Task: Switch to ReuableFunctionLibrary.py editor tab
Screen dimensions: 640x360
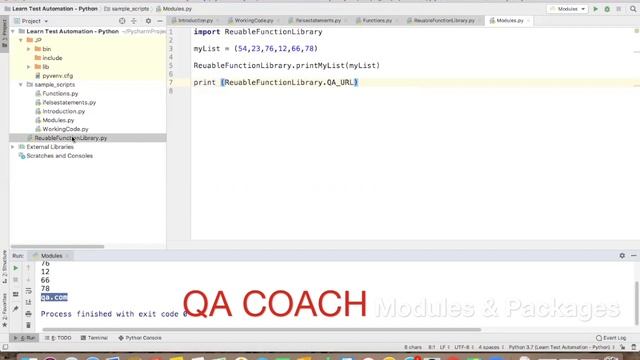Action: coord(444,20)
